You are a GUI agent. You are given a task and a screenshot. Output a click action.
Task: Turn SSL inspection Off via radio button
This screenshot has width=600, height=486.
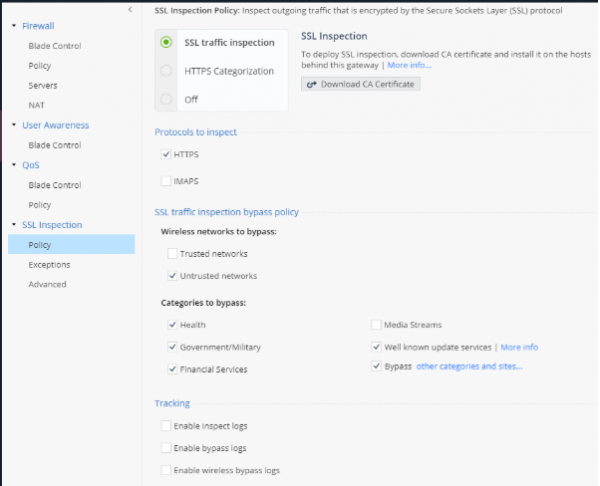point(166,99)
